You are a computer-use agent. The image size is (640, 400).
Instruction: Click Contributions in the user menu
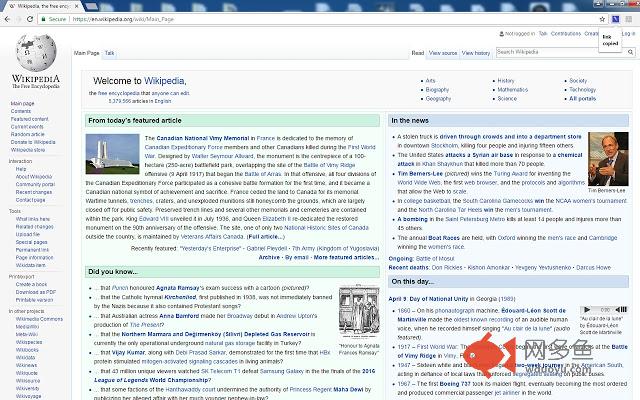coord(566,34)
